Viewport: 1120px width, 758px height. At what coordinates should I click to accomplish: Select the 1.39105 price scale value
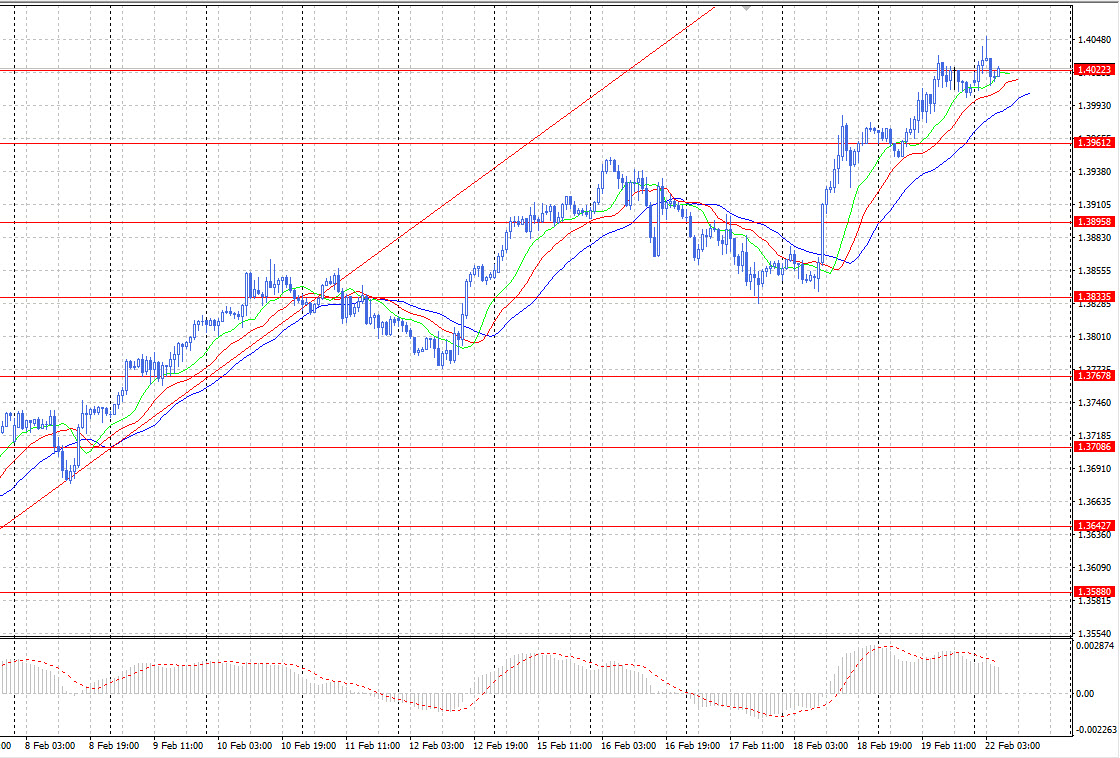click(x=1094, y=205)
